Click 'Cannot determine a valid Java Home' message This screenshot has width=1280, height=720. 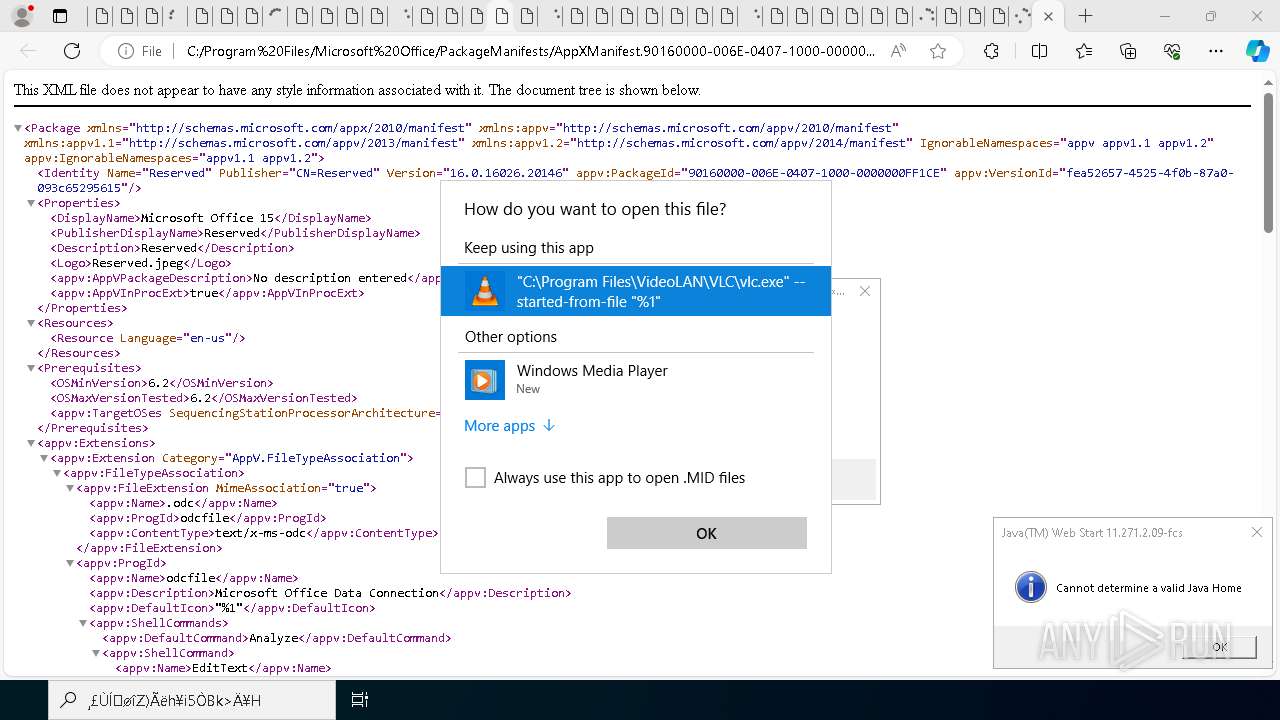coord(1149,588)
